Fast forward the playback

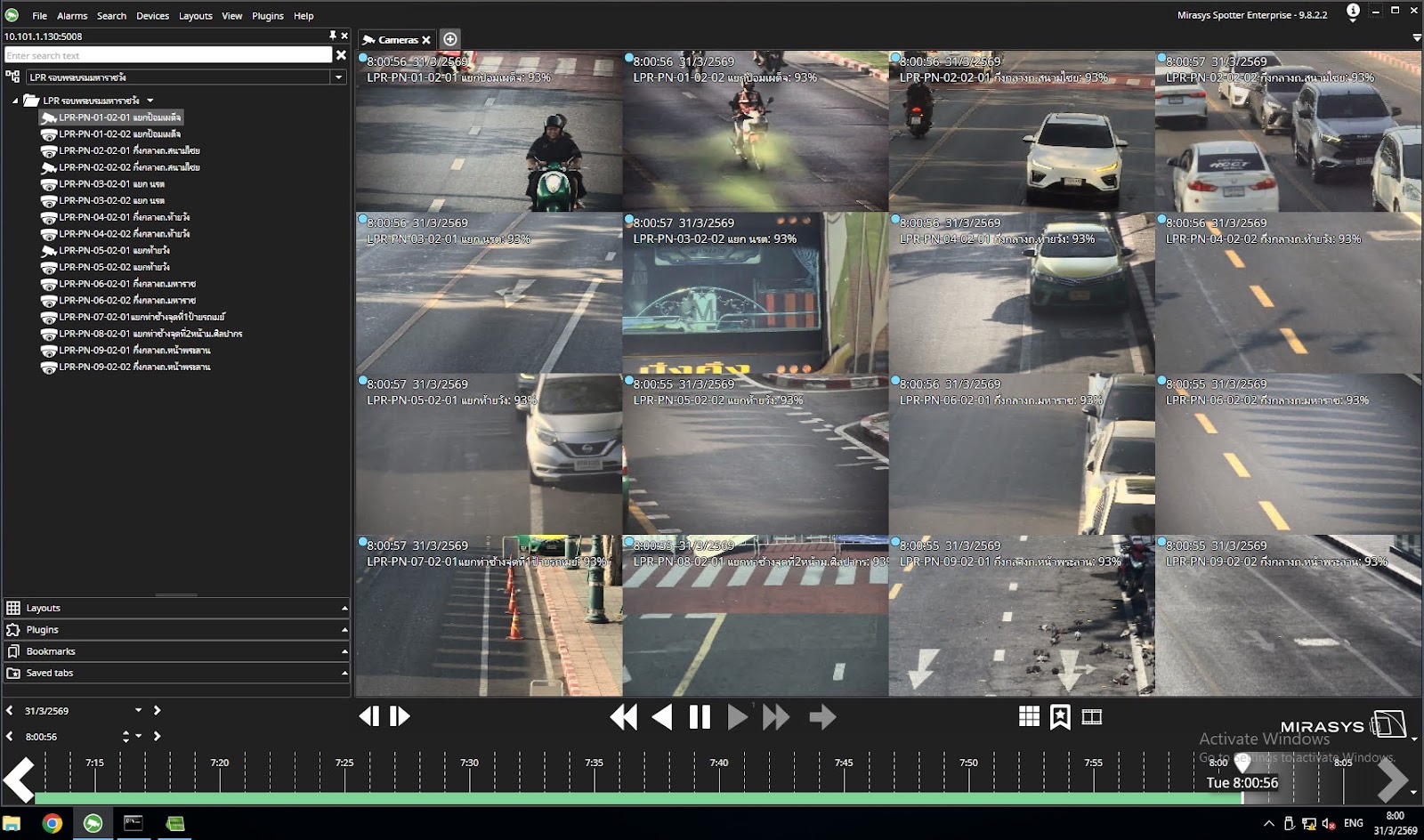tap(776, 717)
